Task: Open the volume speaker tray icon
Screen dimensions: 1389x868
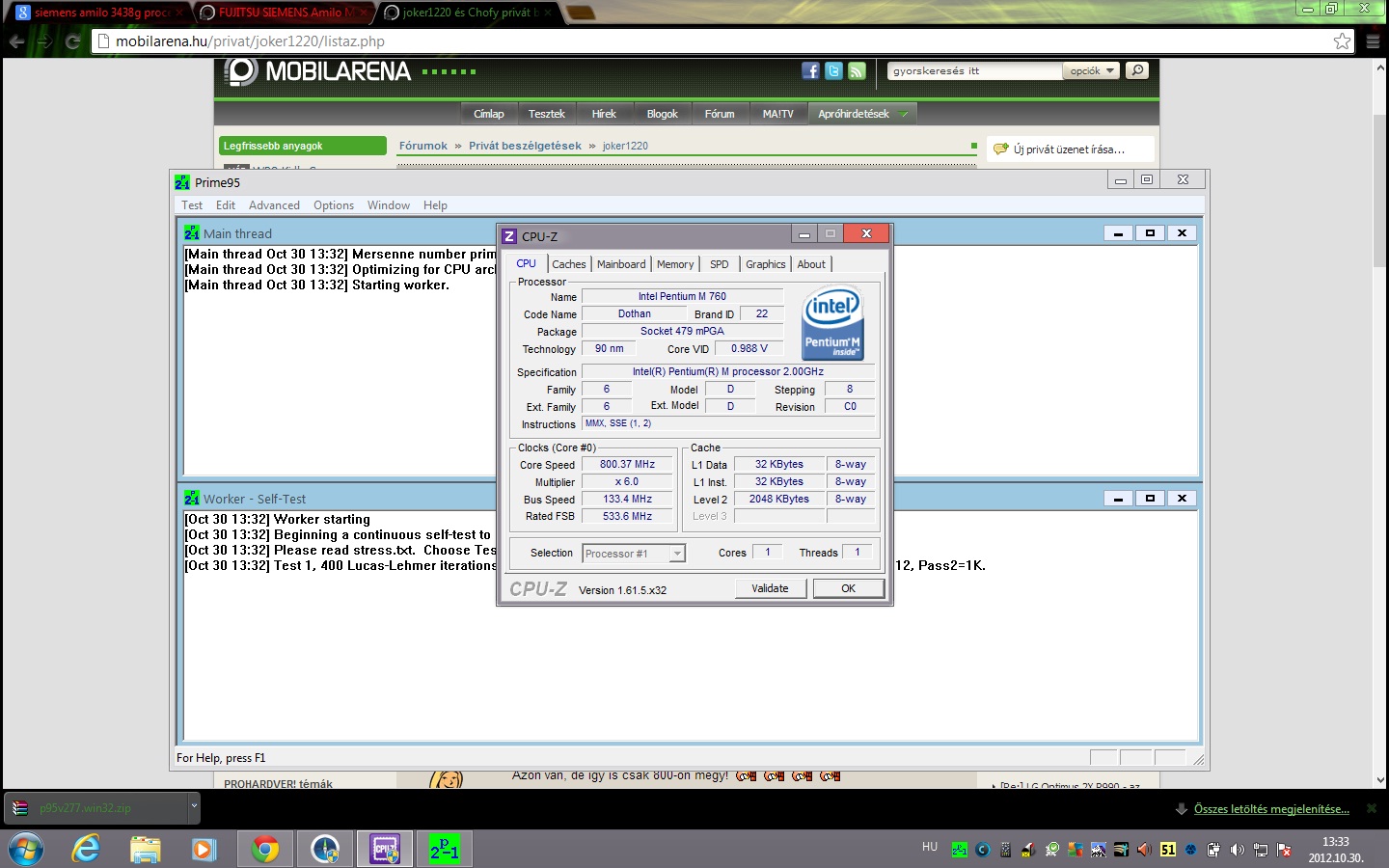Action: point(1238,850)
